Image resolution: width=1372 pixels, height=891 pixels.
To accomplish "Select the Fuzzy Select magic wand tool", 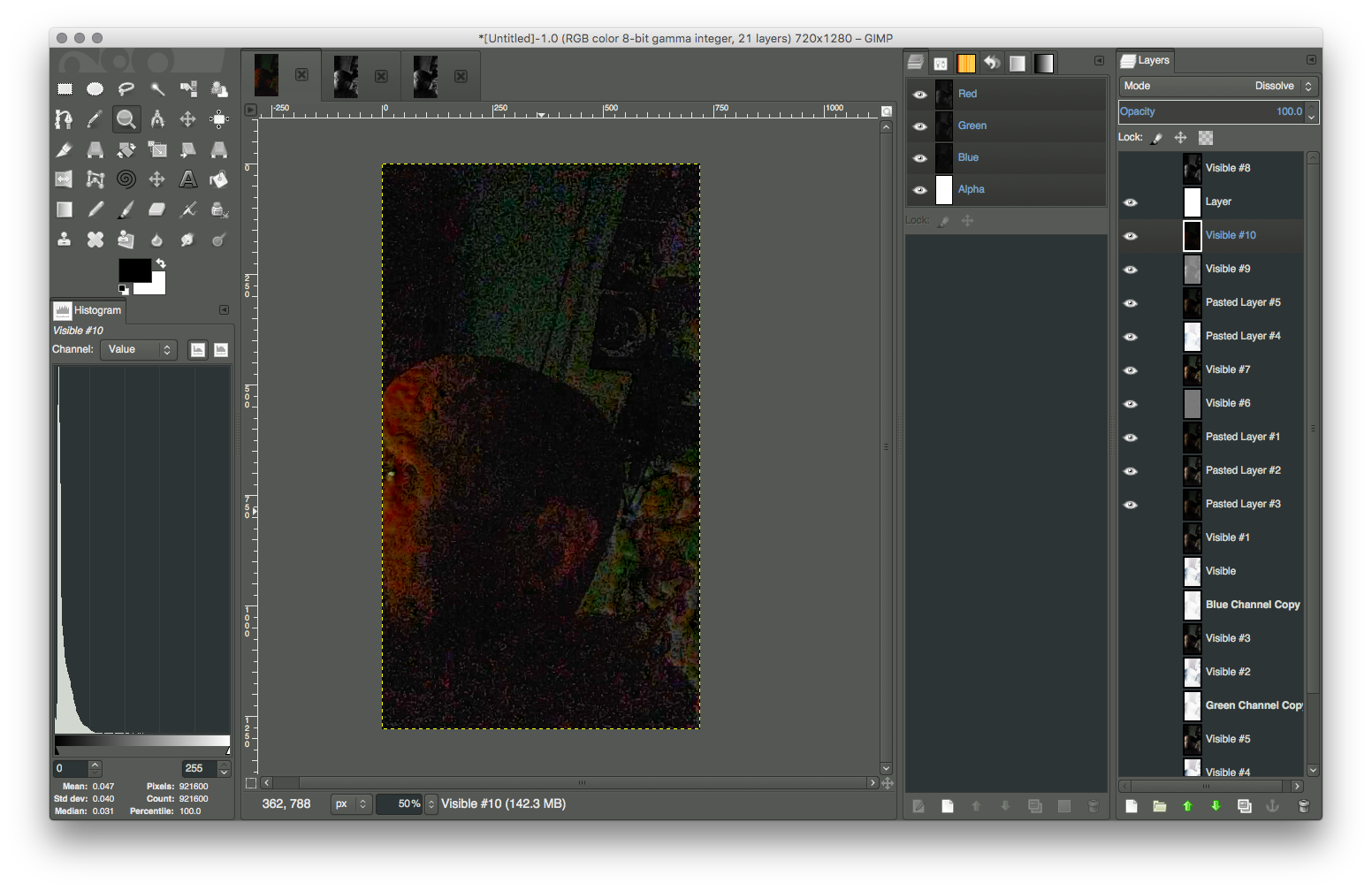I will click(157, 88).
